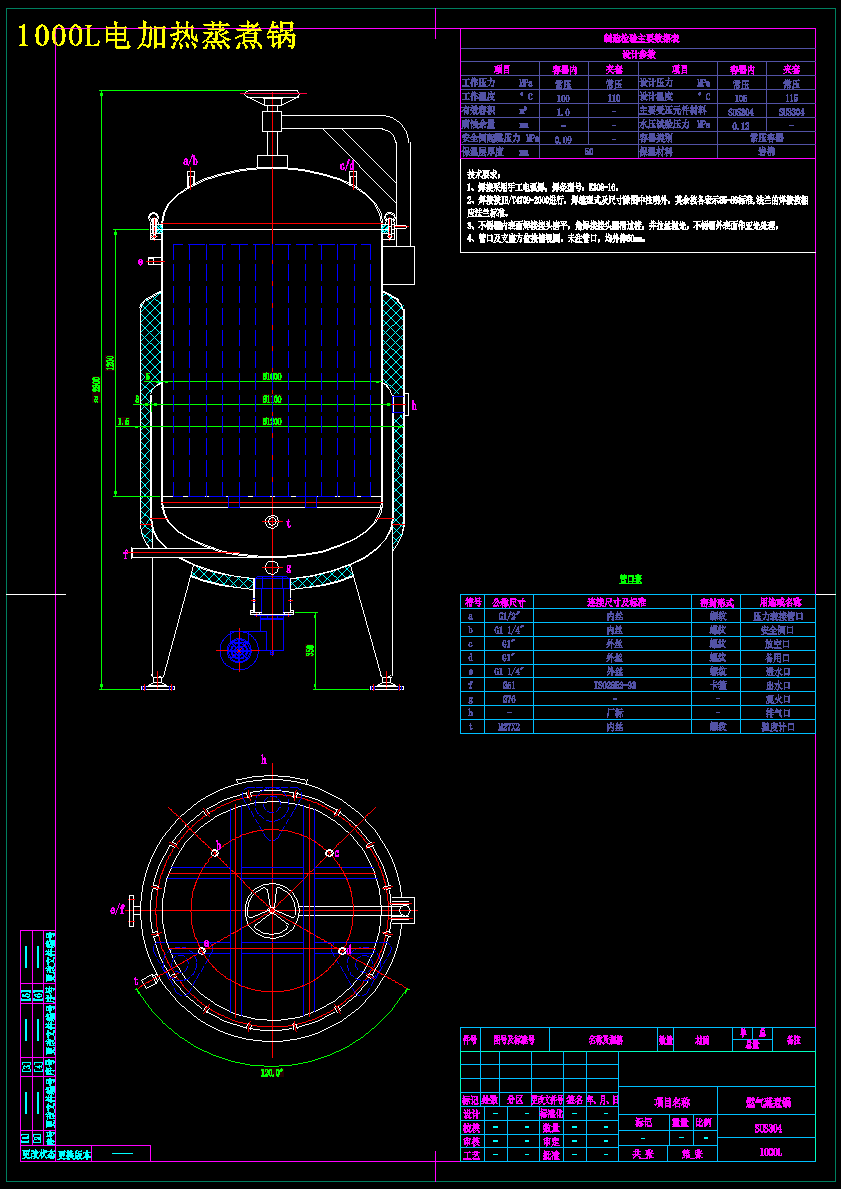
Task: Click the "厂标" cell in nozzle row h
Action: [613, 713]
